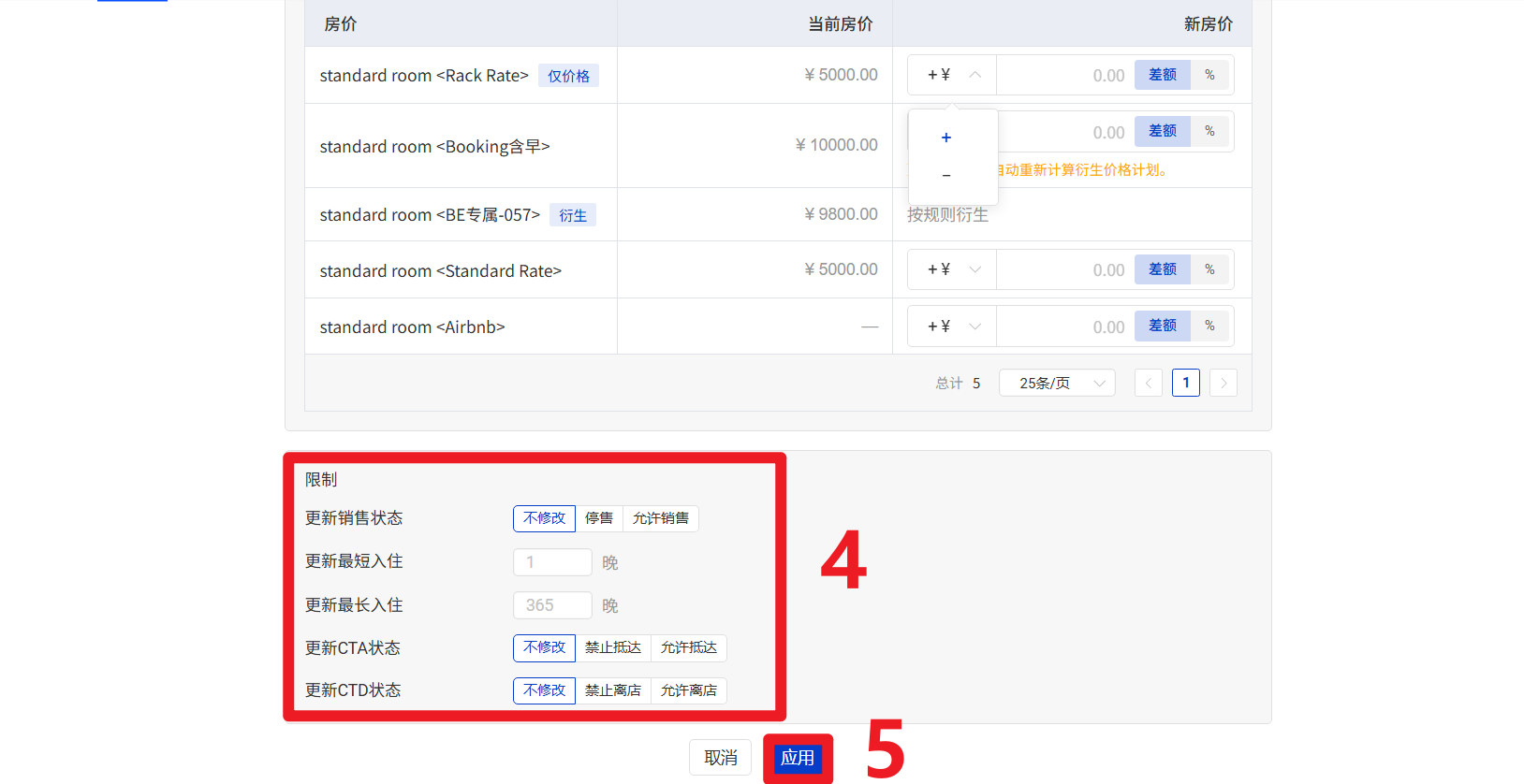Choose 差额 for Standard Rate row
The image size is (1524, 784).
click(1163, 269)
